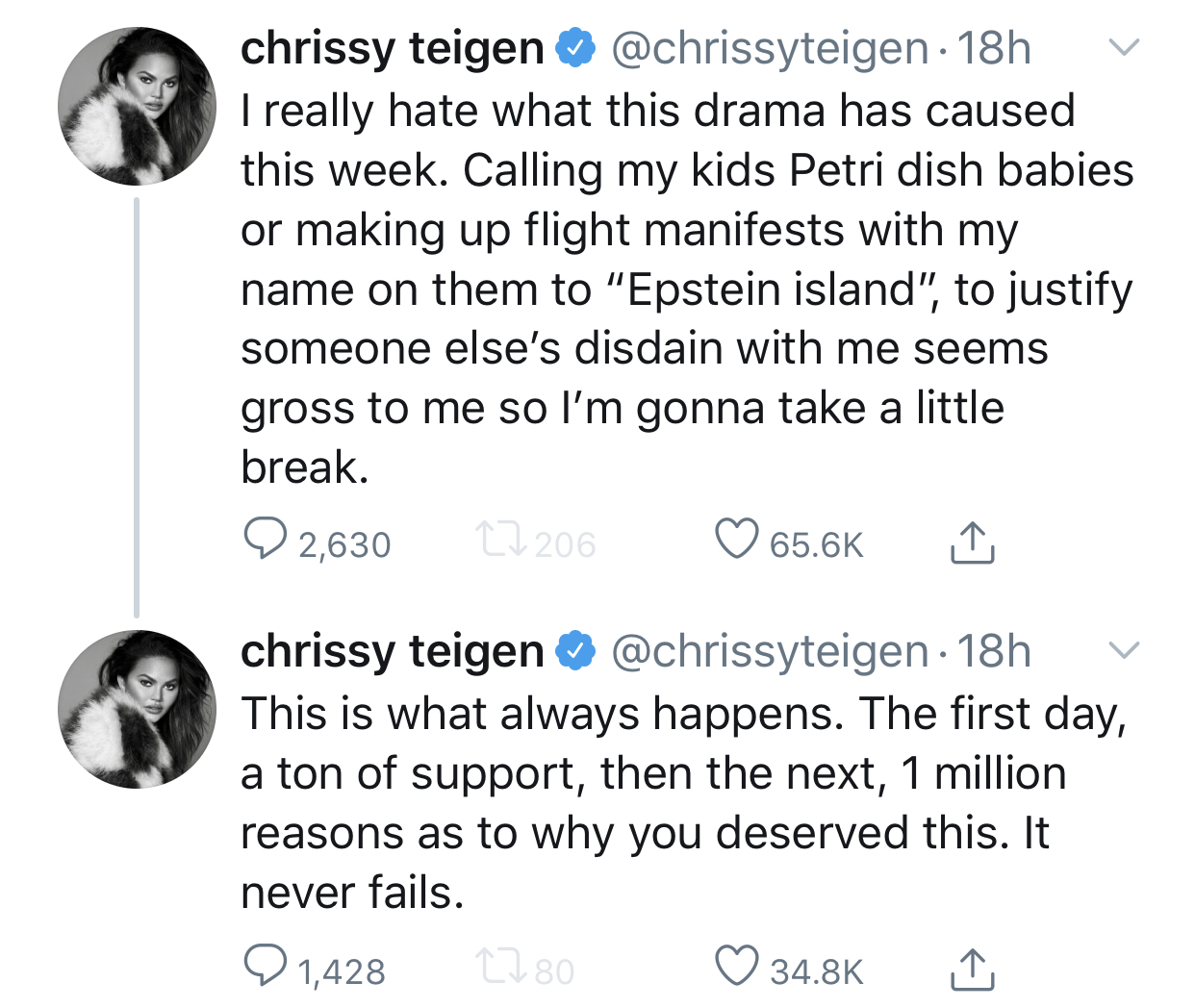Like the second tweet with 34.8K likes
Image resolution: width=1195 pixels, height=1008 pixels.
click(737, 967)
